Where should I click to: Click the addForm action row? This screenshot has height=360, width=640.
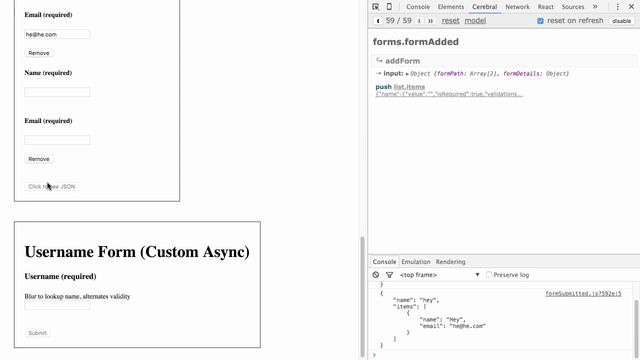[504, 61]
